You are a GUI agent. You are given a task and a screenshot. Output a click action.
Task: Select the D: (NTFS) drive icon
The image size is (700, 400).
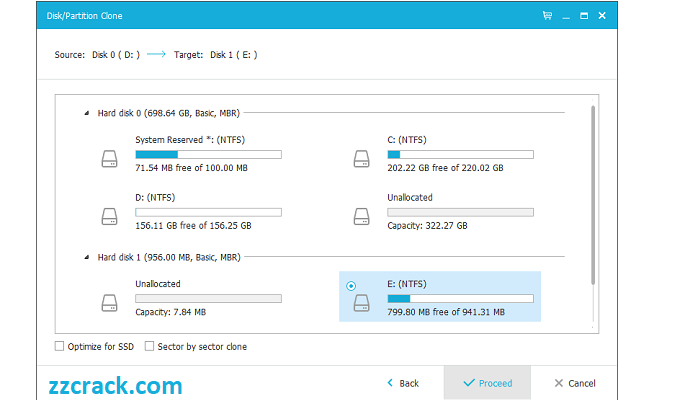tap(109, 216)
